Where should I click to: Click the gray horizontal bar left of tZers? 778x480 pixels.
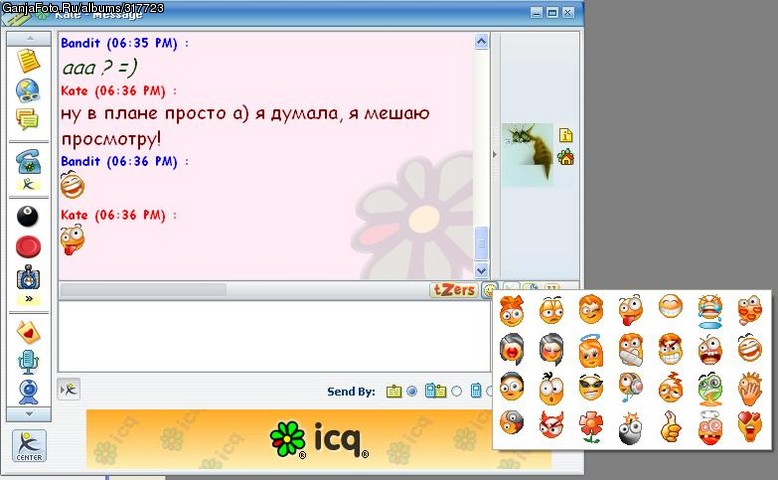click(x=143, y=290)
